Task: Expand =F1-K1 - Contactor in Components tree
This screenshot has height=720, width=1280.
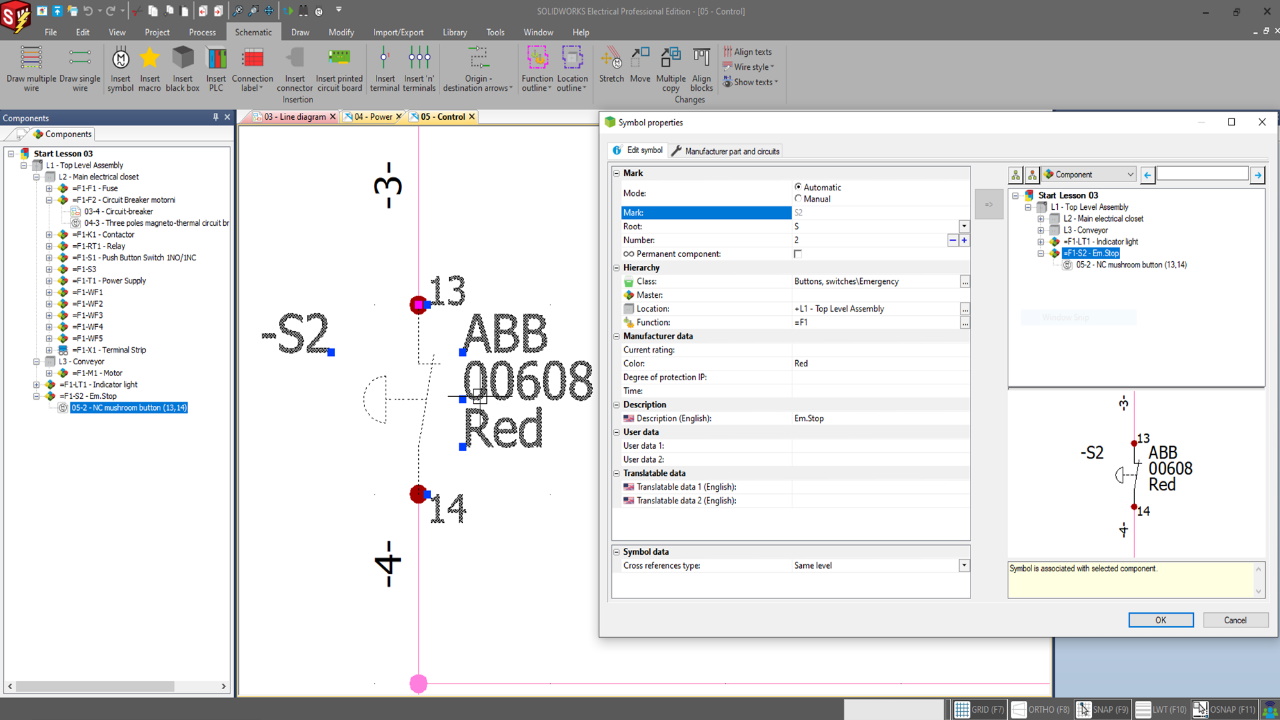Action: (x=49, y=235)
